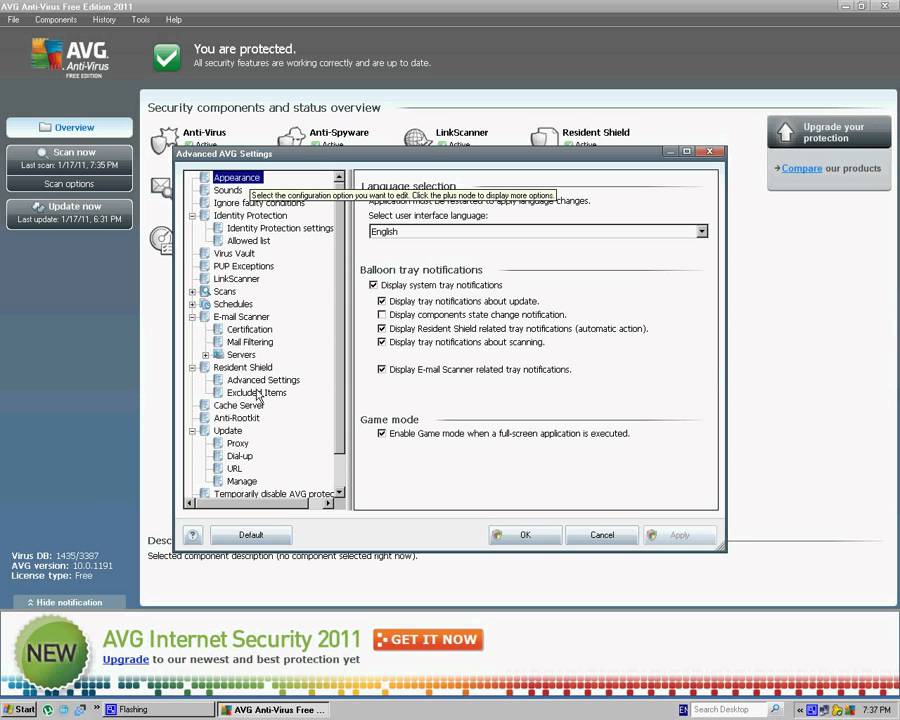
Task: Click the Overview folder icon
Action: (45, 127)
